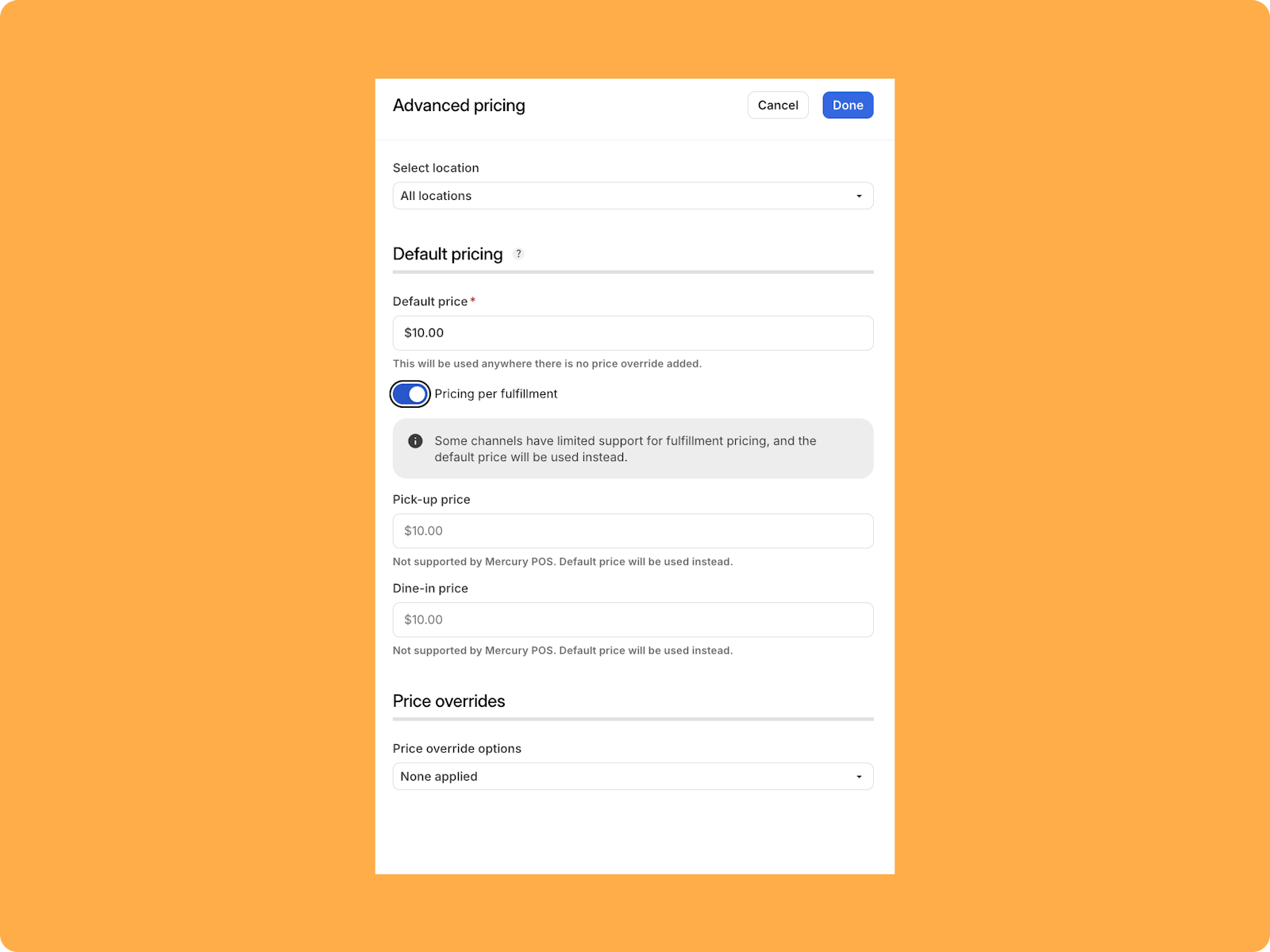Click the "Pick-up price" field label
The image size is (1270, 952).
[x=431, y=500]
